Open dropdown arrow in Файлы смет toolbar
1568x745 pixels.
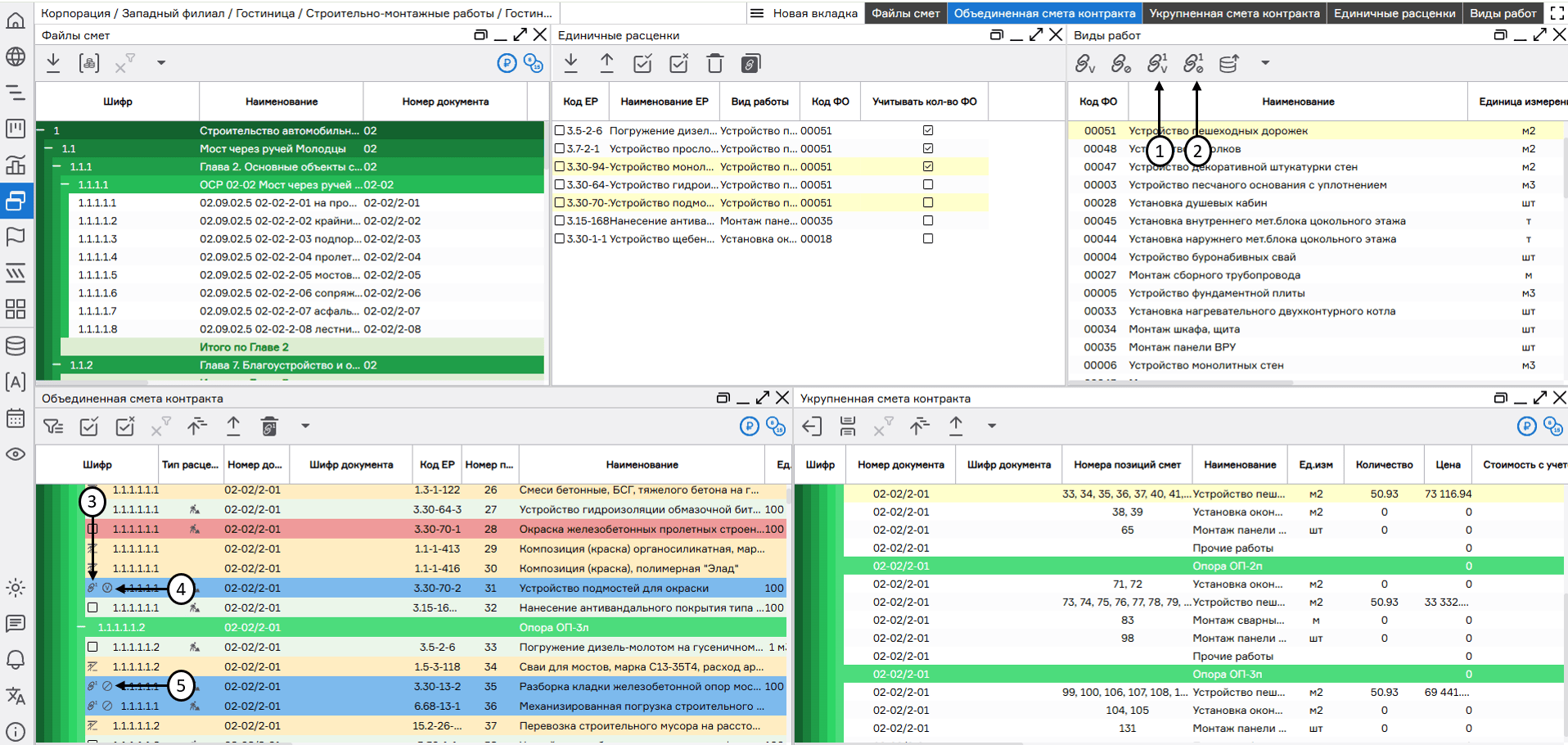[x=161, y=62]
